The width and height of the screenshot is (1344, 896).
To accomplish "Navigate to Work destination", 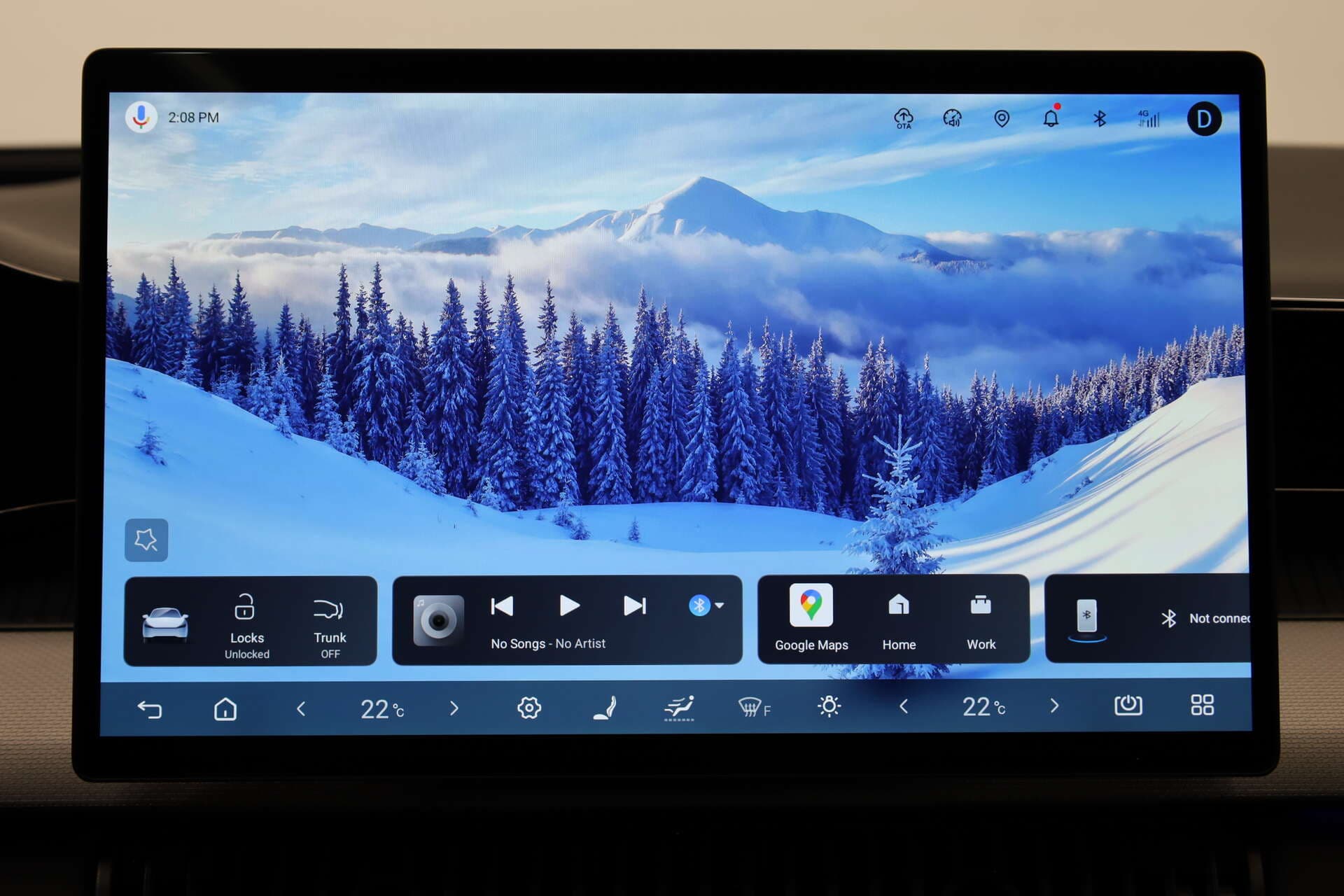I will [x=981, y=623].
